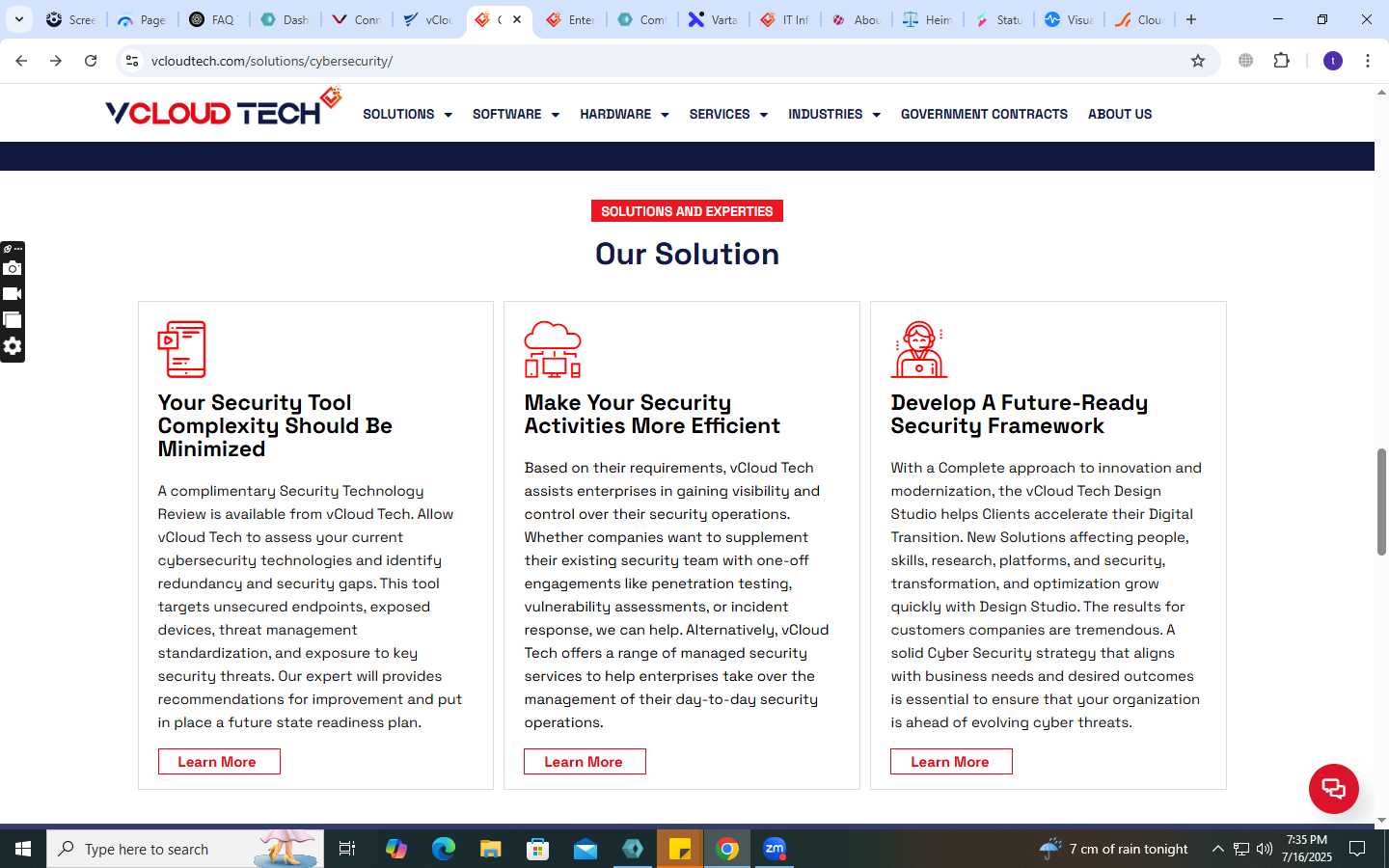Click scrollbar down arrow

point(1381,820)
